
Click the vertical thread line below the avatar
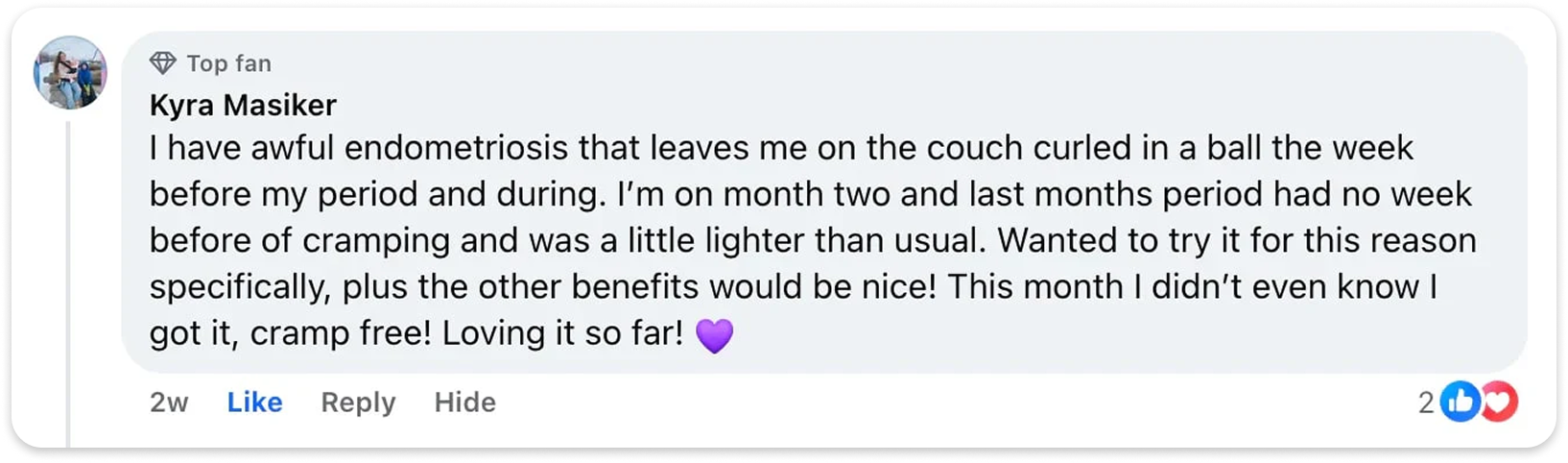pyautogui.click(x=69, y=288)
